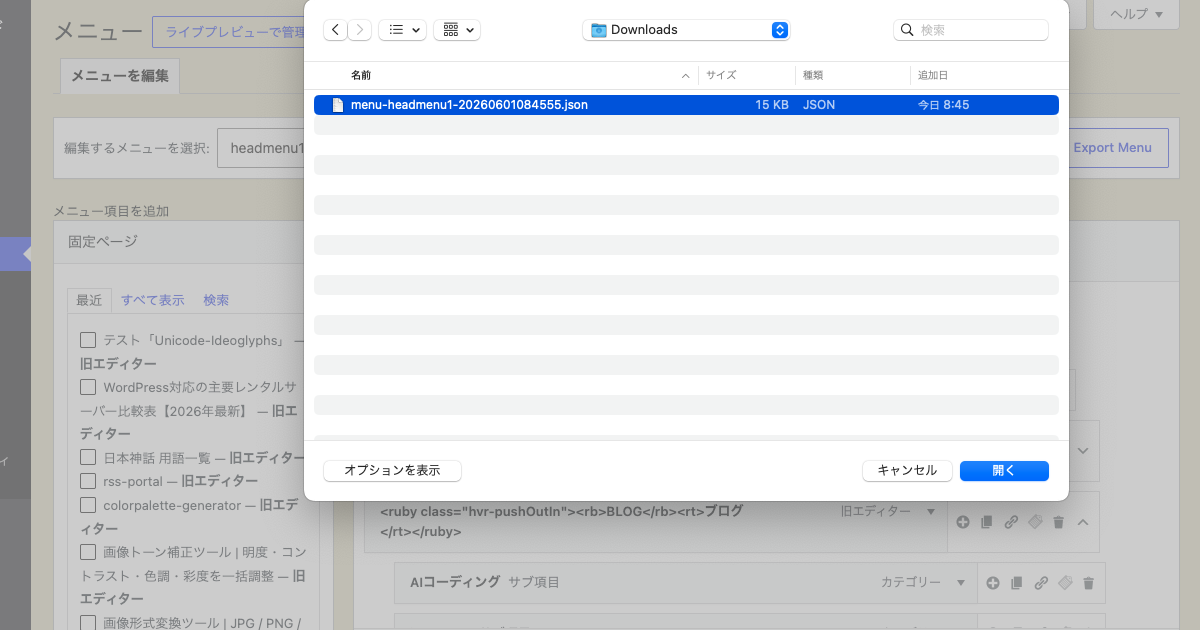Open the list view options dropdown
1200x630 pixels.
tap(403, 30)
